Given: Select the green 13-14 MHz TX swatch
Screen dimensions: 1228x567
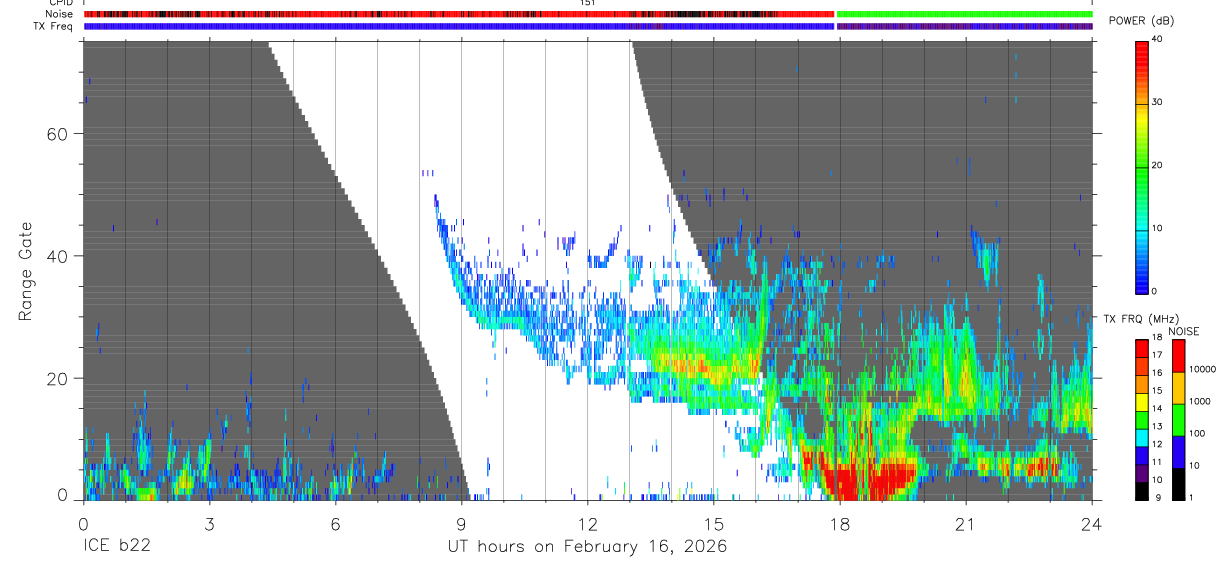Looking at the screenshot, I should click(x=1141, y=420).
